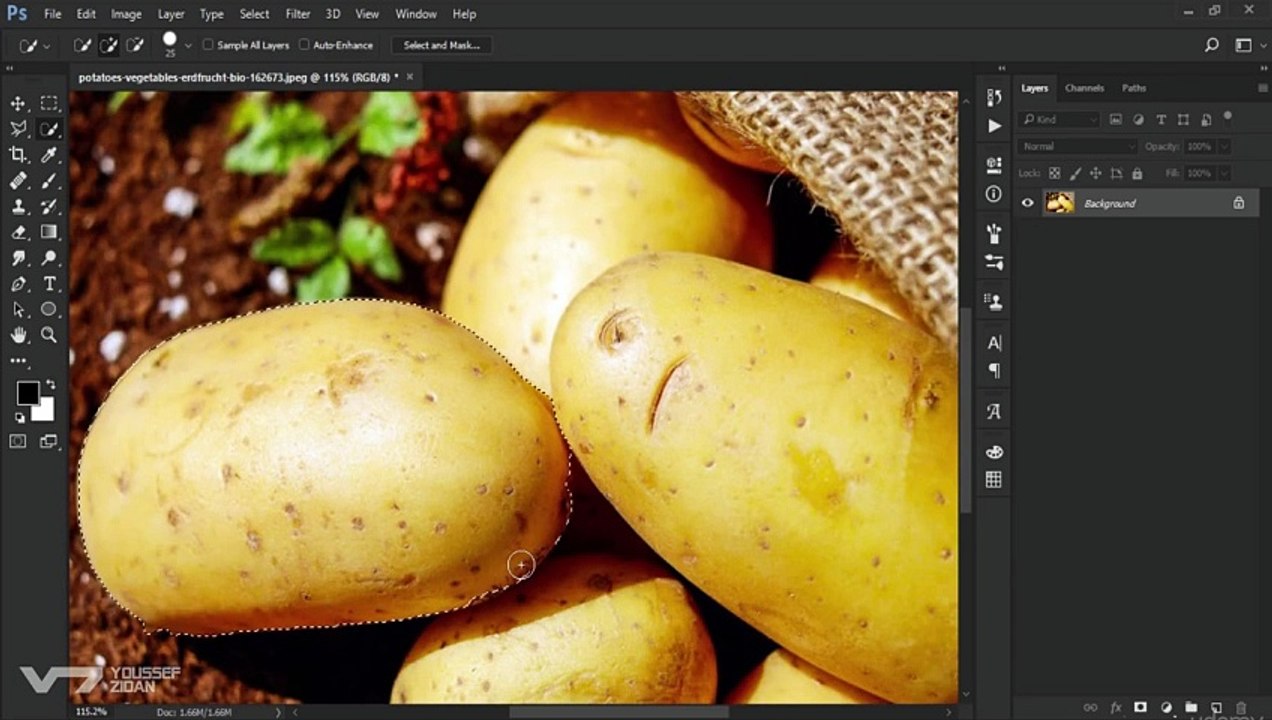The image size is (1272, 720).
Task: Open the Actions panel play icon
Action: click(994, 126)
